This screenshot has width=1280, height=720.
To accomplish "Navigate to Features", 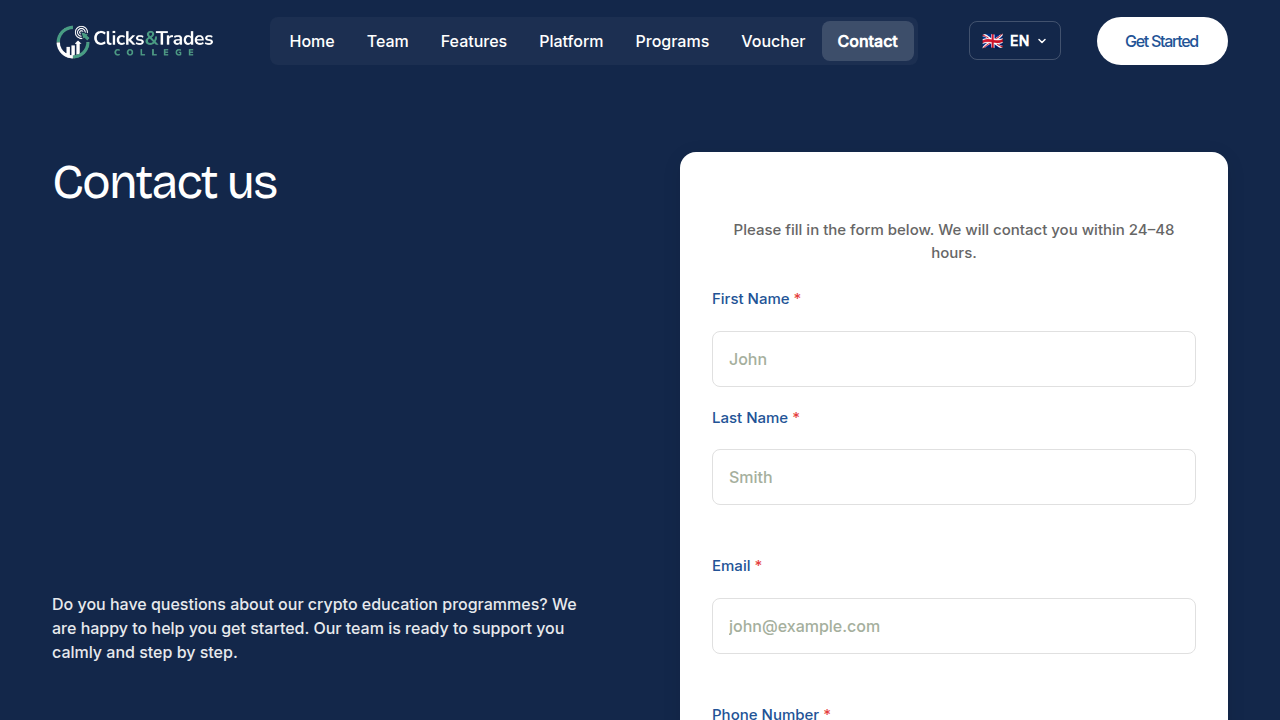I will (x=473, y=41).
